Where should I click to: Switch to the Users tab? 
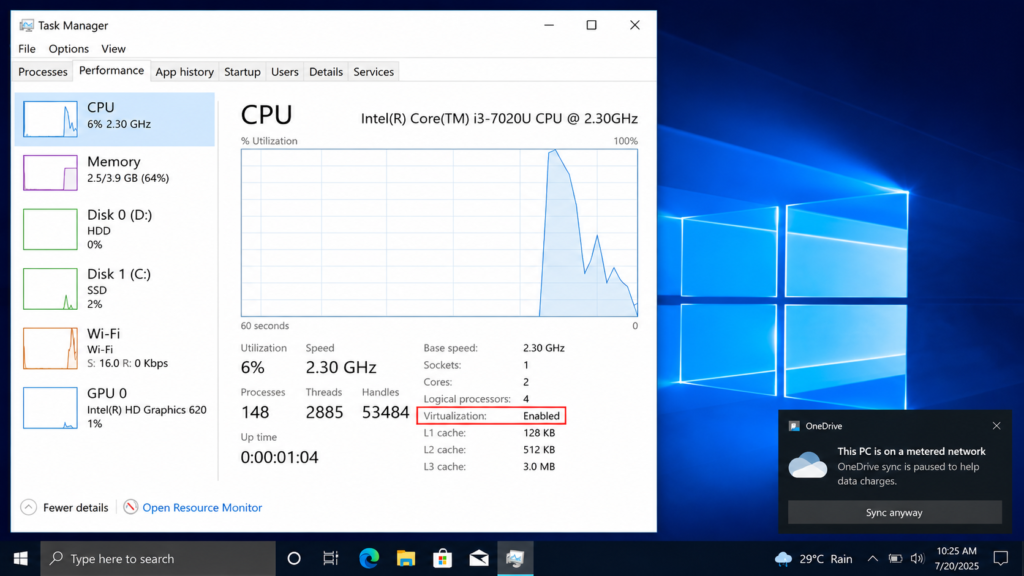285,72
